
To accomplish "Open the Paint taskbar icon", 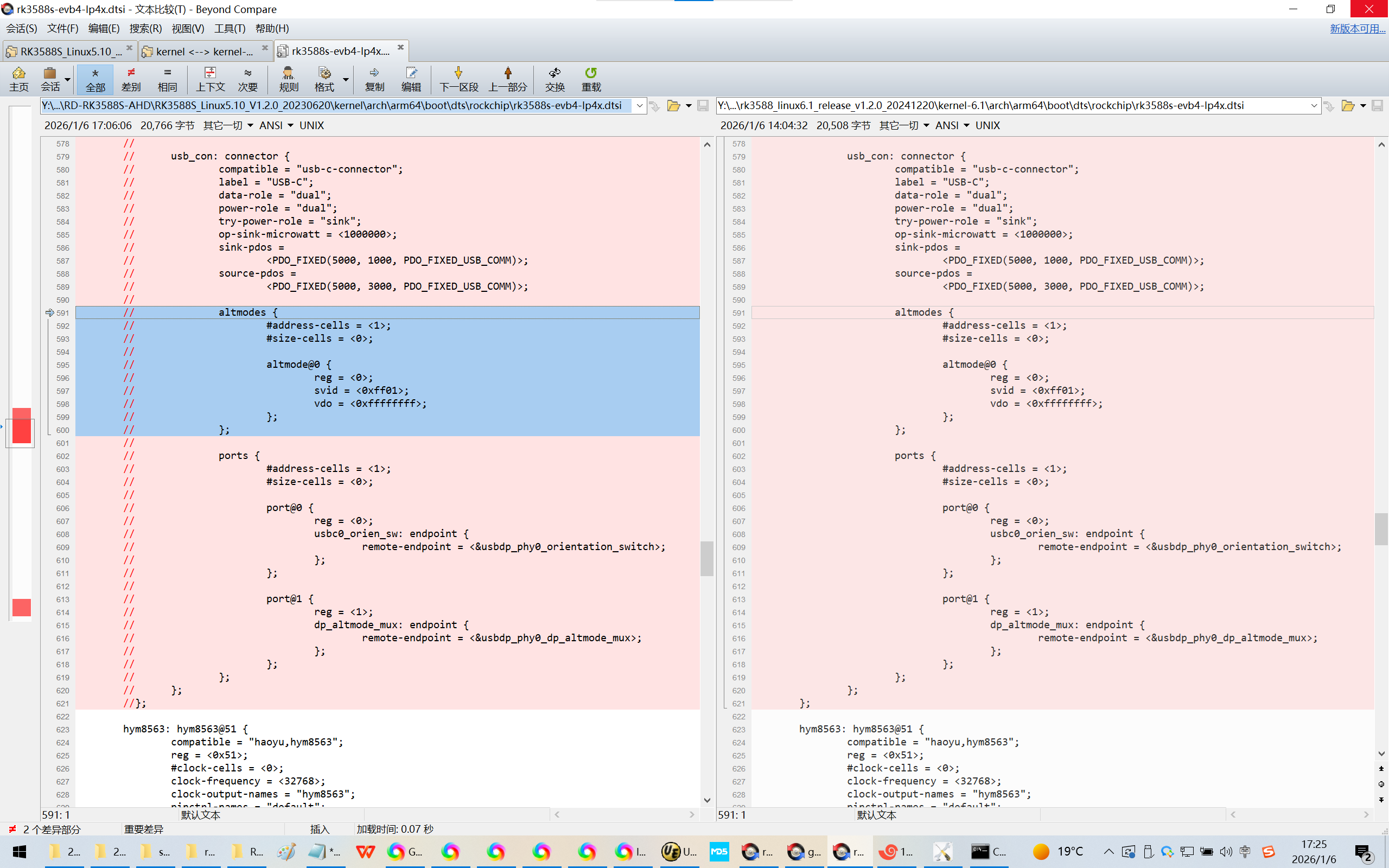I will point(286,851).
